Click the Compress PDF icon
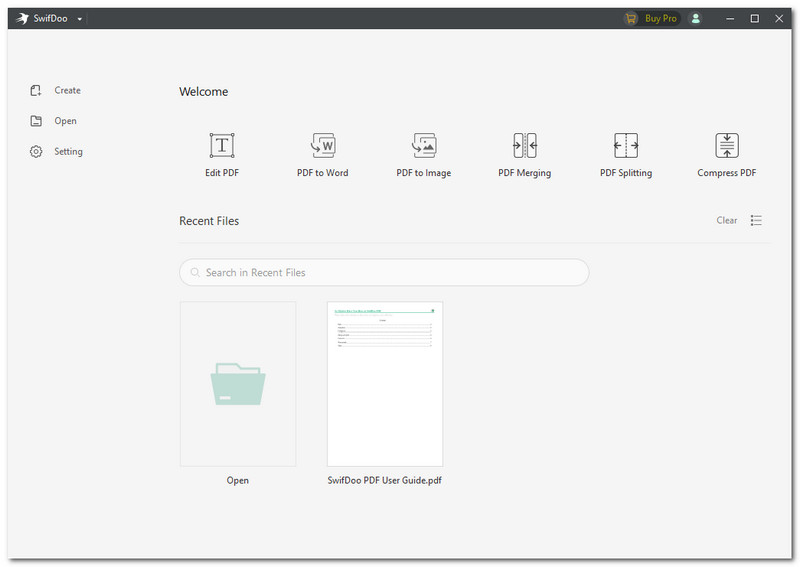Screen dimensions: 800x567 pyautogui.click(x=727, y=146)
